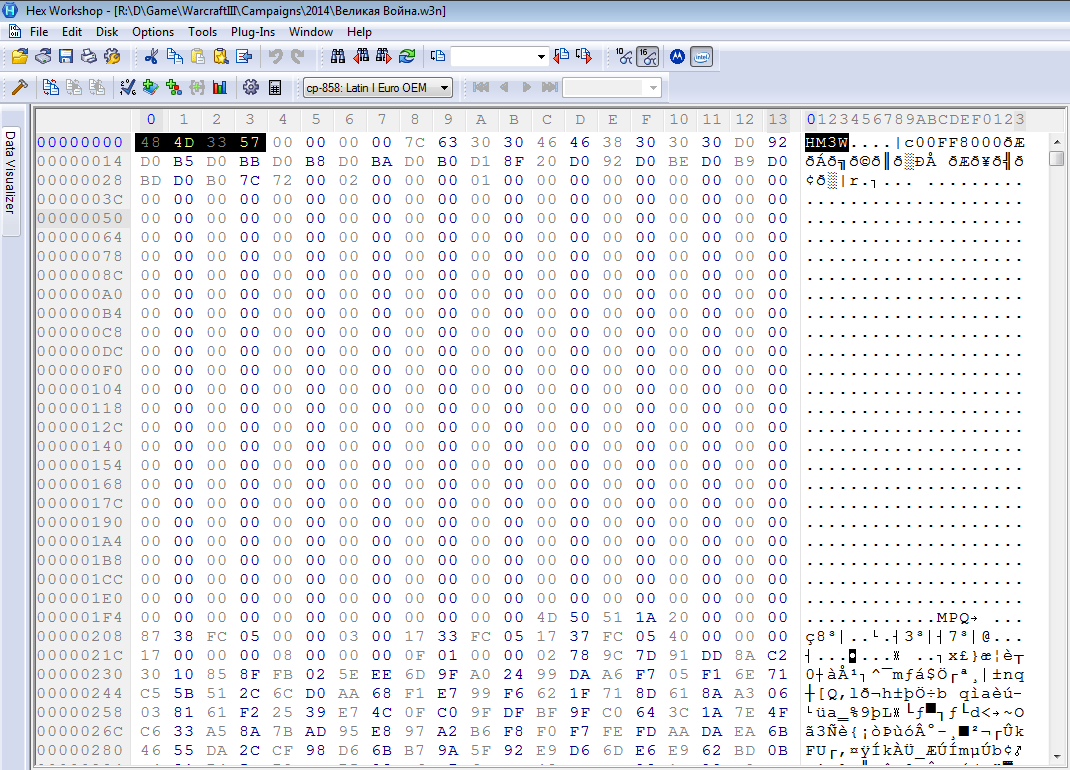
Task: Click the Cut scissors icon
Action: 151,56
